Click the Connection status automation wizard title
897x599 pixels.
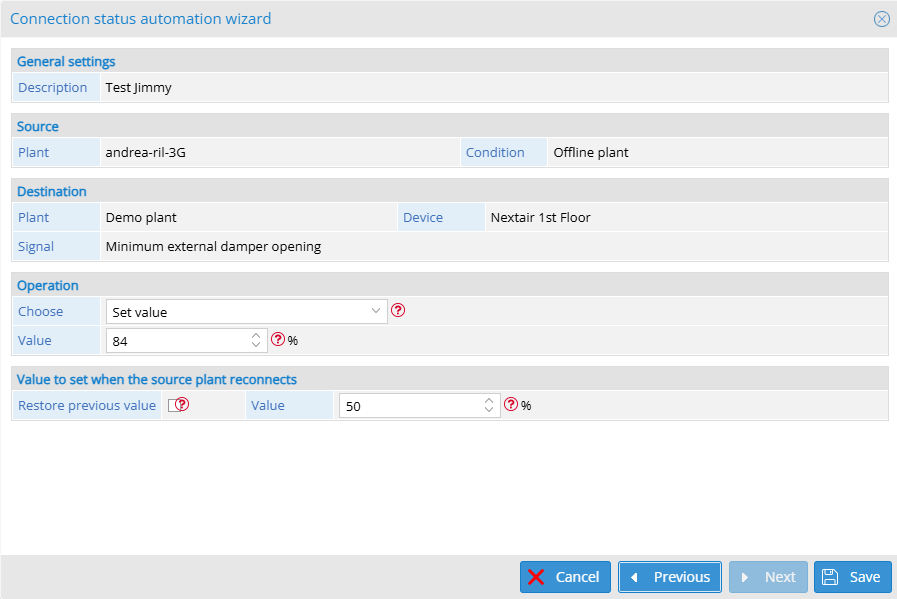click(x=141, y=19)
